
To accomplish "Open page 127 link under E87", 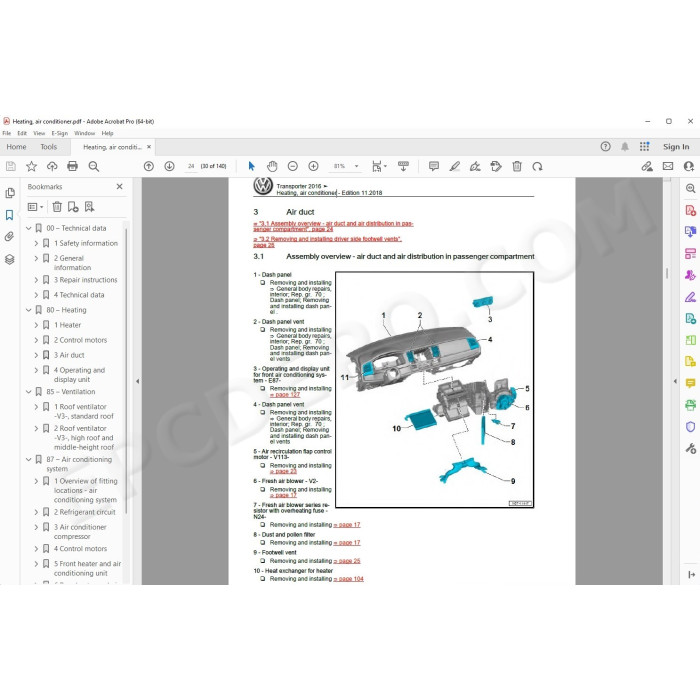I will point(285,395).
